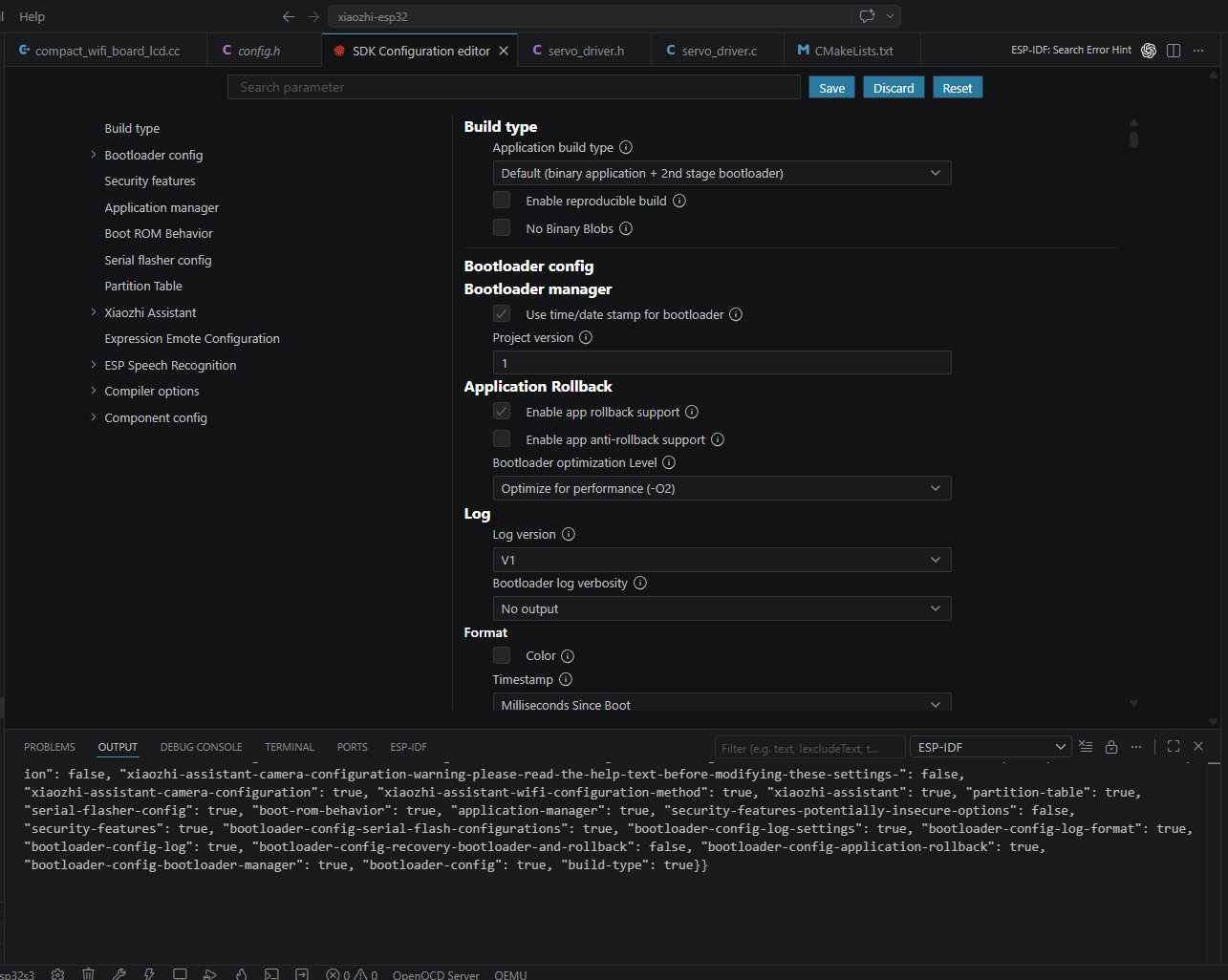Toggle Enable reproducible build checkbox
Image resolution: width=1228 pixels, height=980 pixels.
(502, 201)
